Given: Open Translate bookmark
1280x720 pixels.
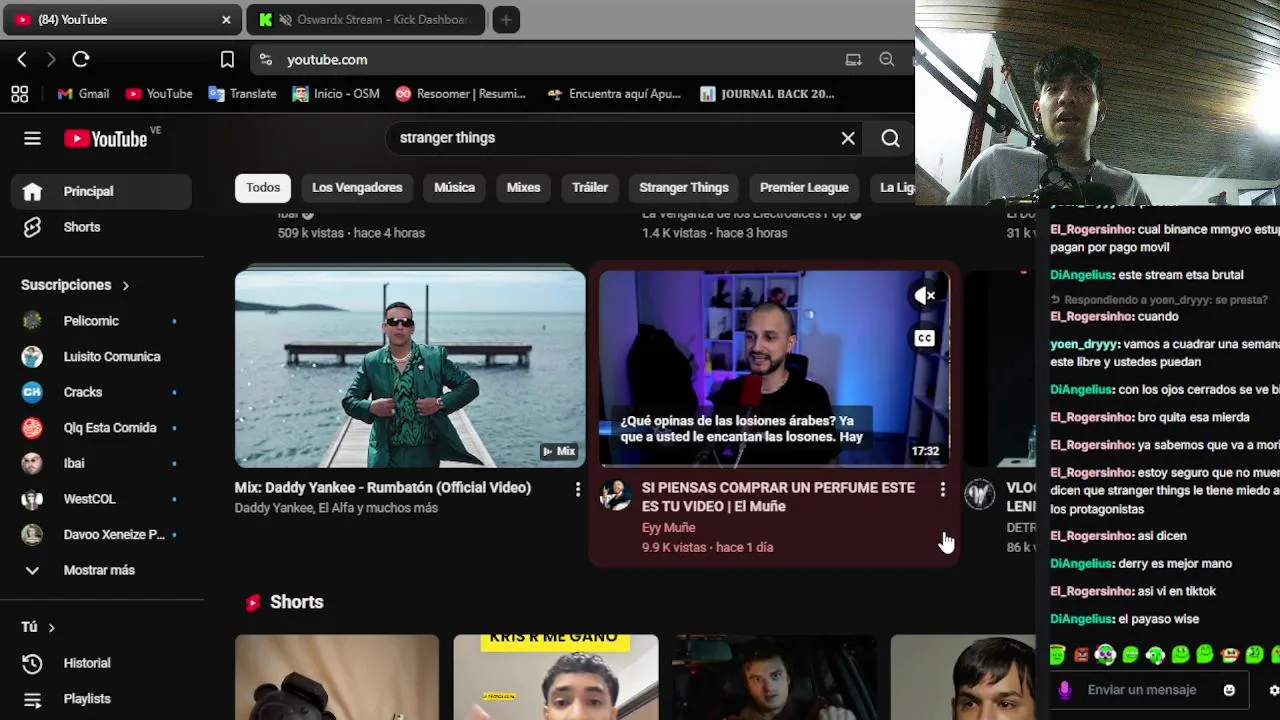Looking at the screenshot, I should click(242, 94).
